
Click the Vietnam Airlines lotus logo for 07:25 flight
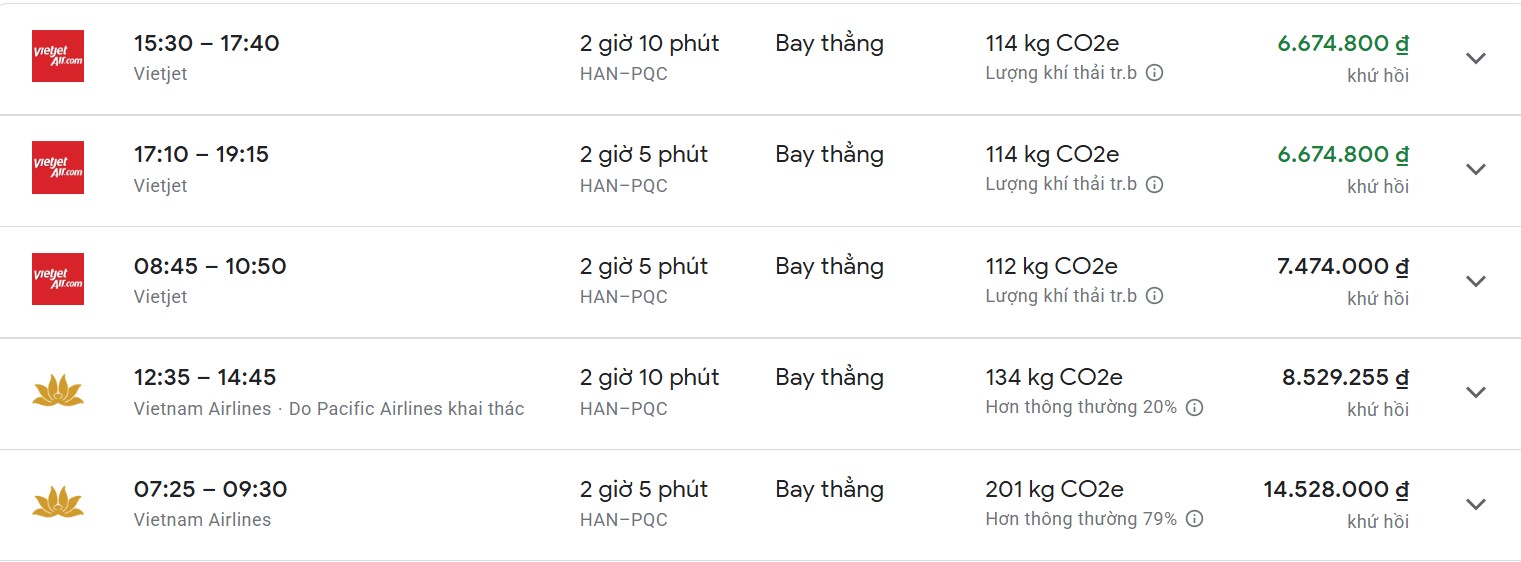(x=58, y=503)
